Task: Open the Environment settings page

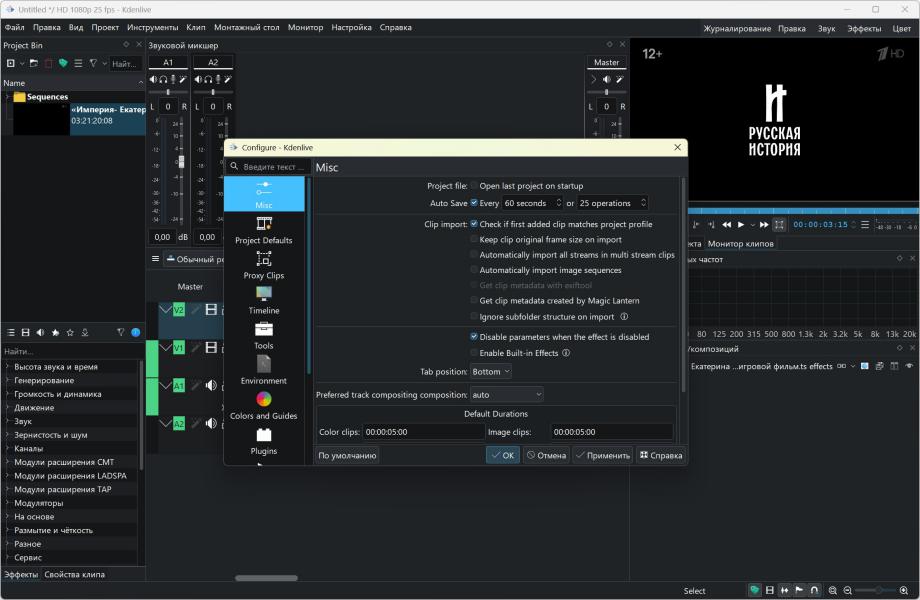Action: click(264, 370)
